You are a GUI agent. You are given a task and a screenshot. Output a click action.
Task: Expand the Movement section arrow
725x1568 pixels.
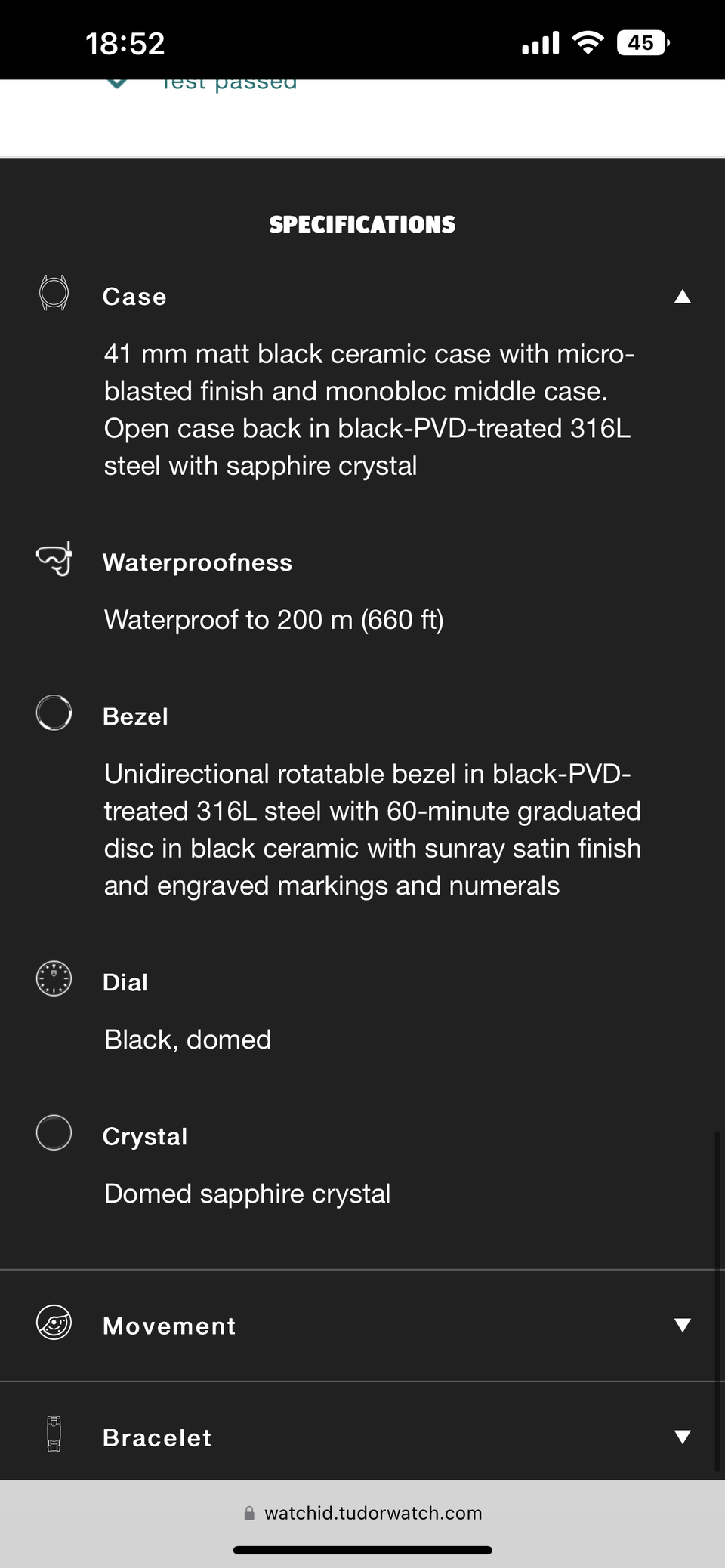682,1325
